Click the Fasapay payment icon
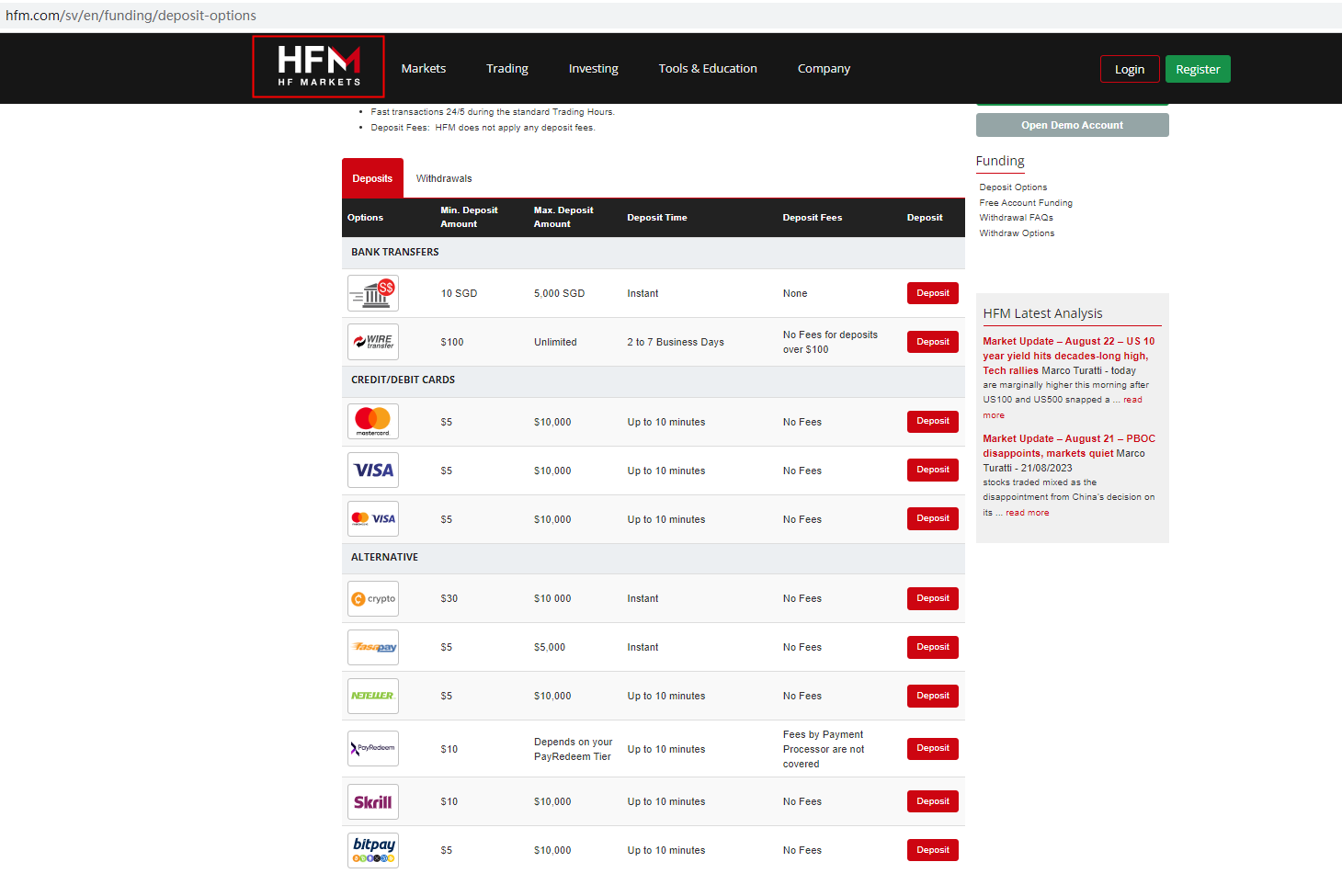 (373, 648)
